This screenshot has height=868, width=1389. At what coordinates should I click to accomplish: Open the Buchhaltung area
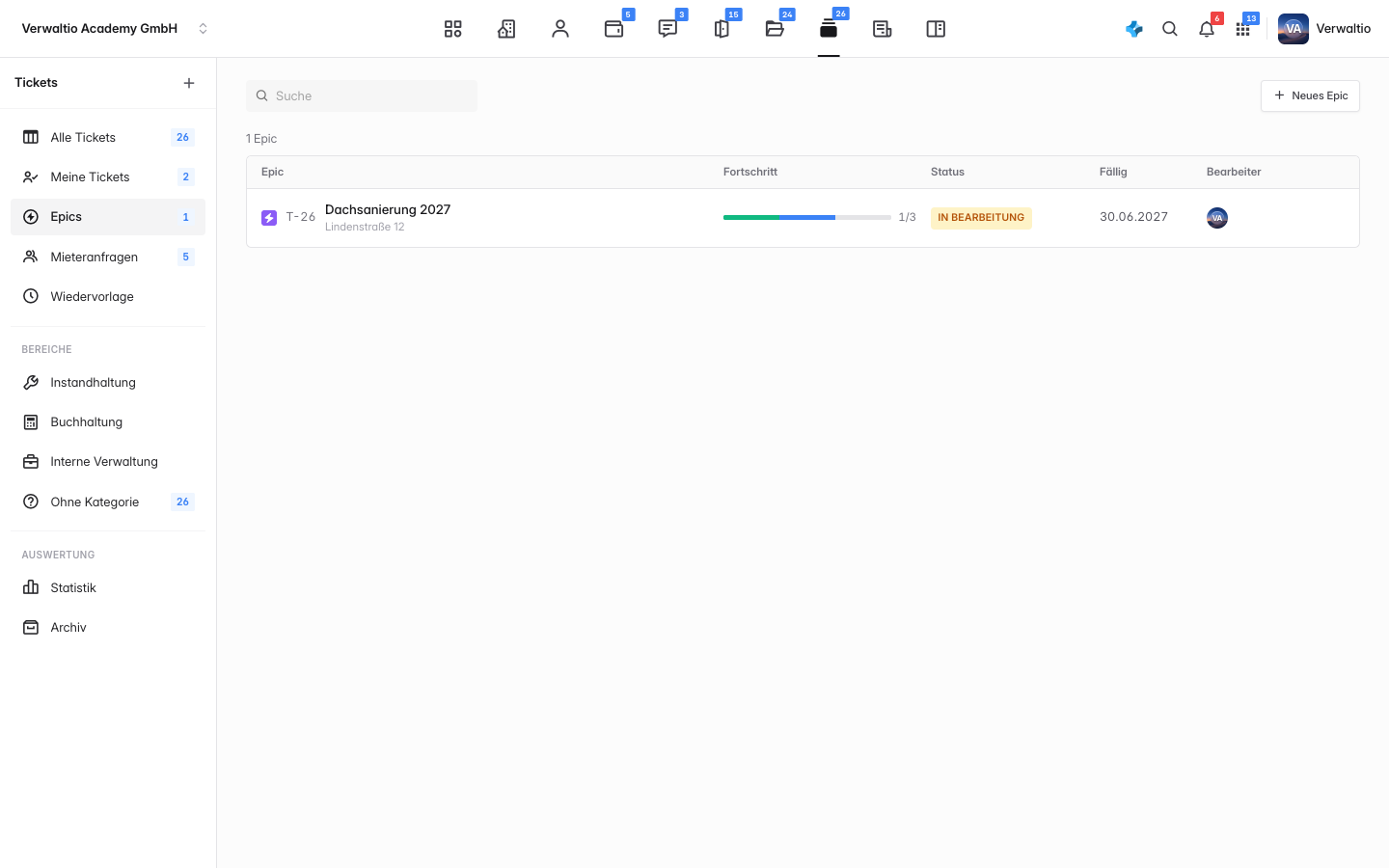pos(108,421)
